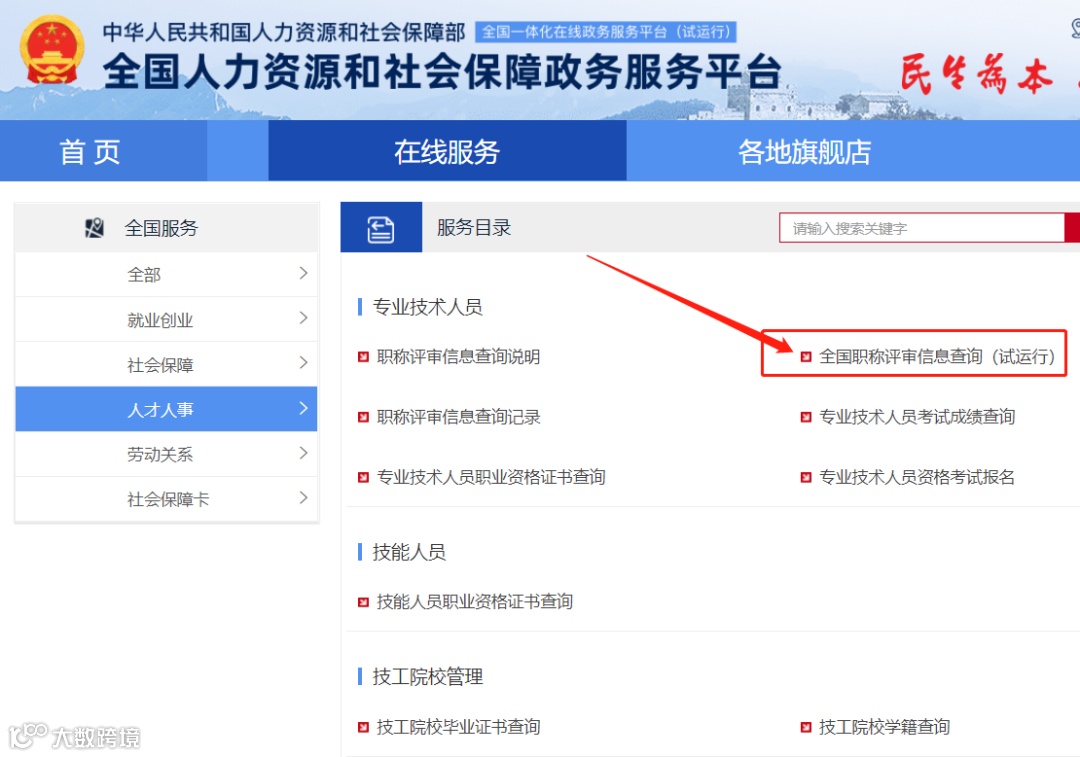Viewport: 1080px width, 757px height.
Task: Open the 在线服务 tab
Action: (447, 151)
